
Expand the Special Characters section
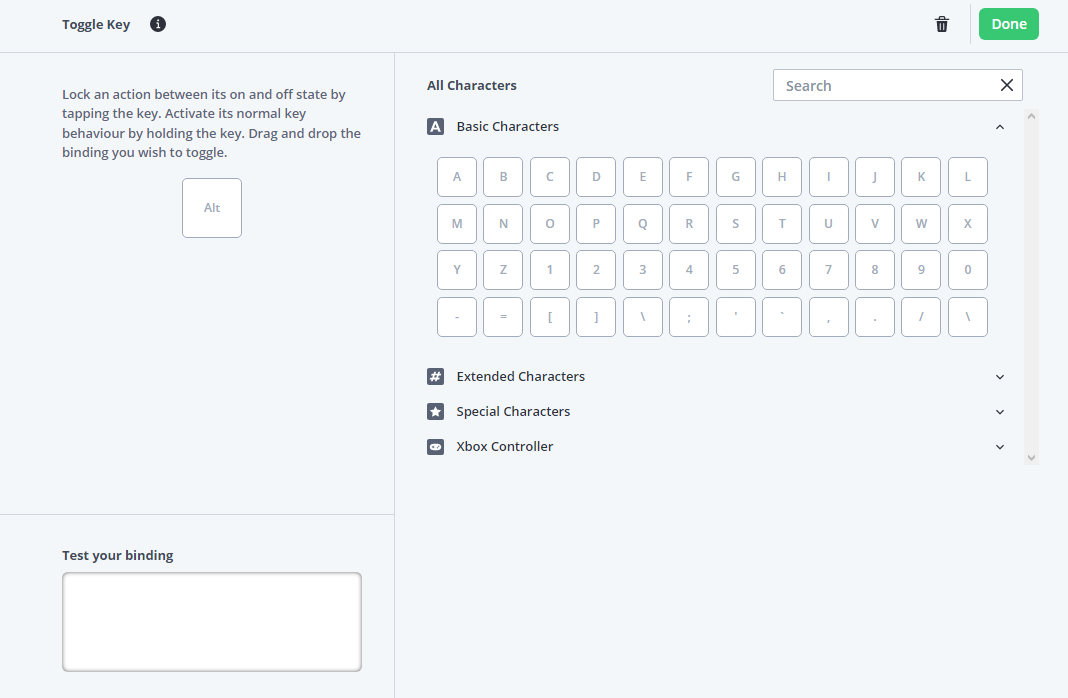(1000, 412)
